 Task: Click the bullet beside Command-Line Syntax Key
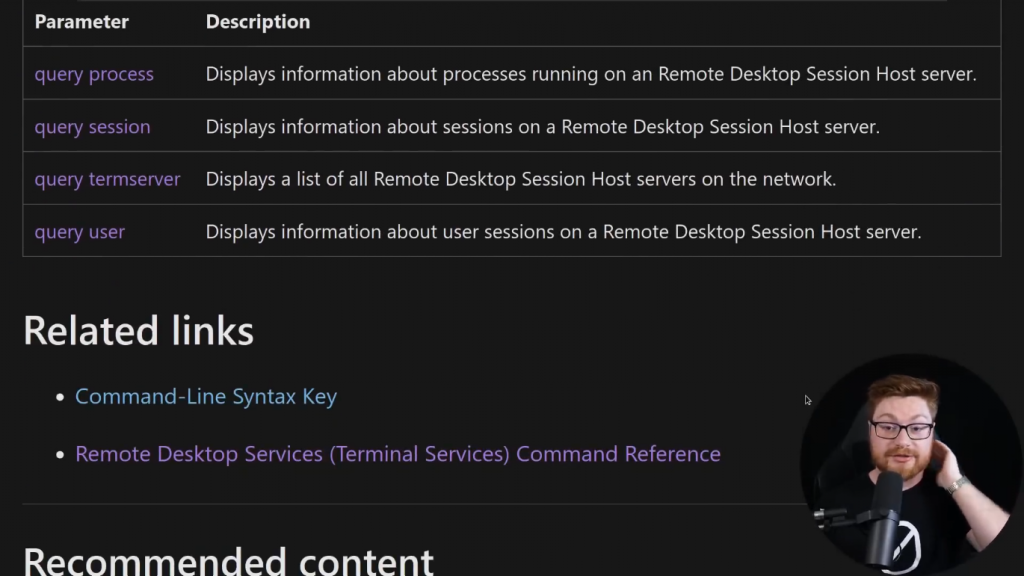pos(60,398)
